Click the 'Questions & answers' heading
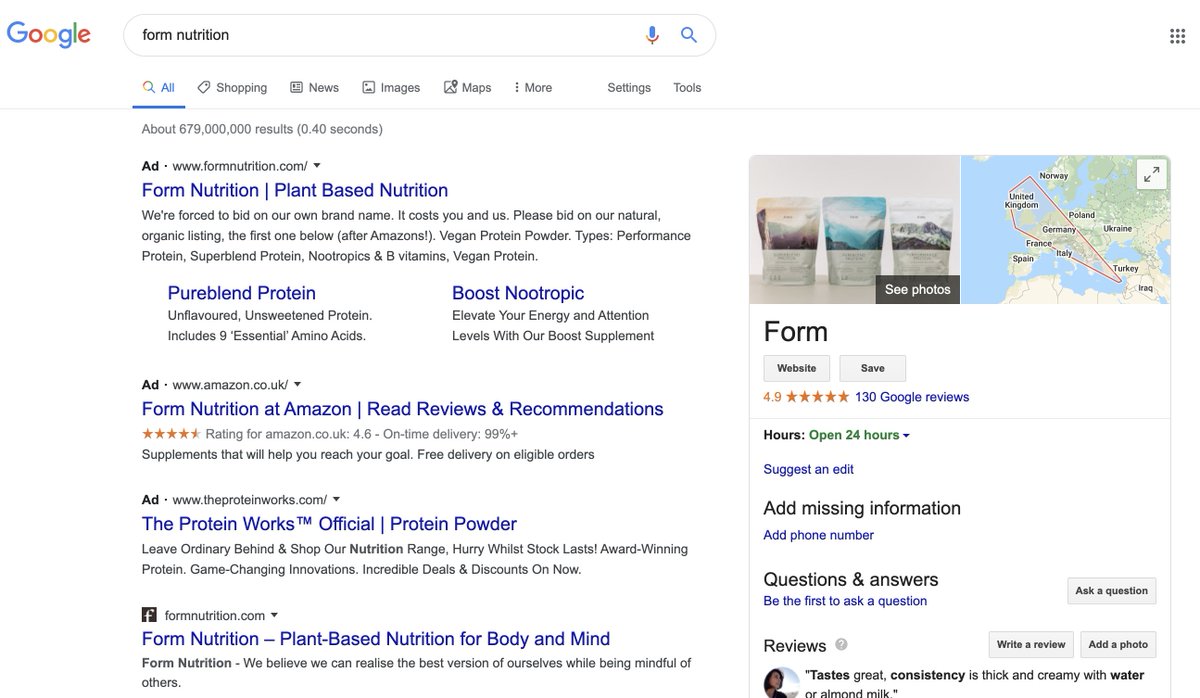1200x698 pixels. coord(851,579)
